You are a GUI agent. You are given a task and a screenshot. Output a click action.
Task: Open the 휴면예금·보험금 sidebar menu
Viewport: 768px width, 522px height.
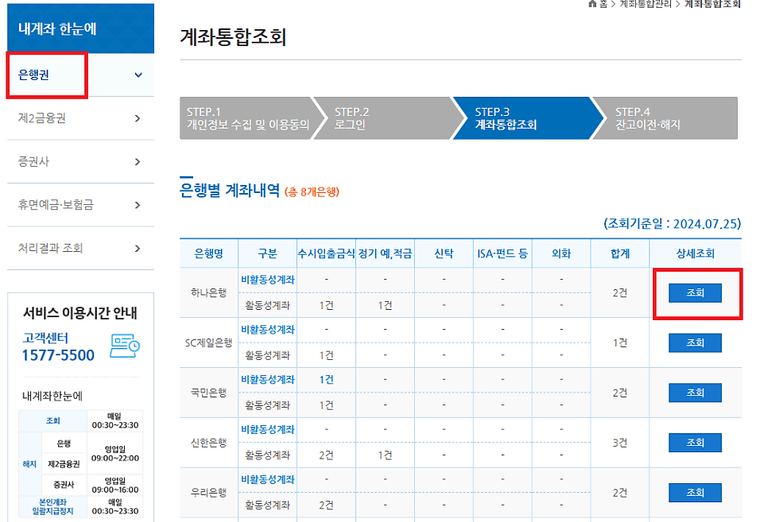138,204
